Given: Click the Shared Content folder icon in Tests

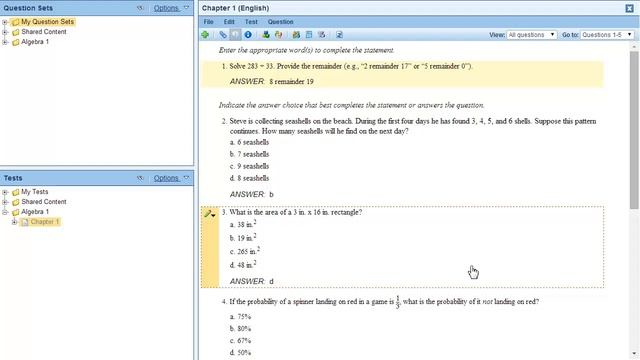Looking at the screenshot, I should tap(16, 202).
